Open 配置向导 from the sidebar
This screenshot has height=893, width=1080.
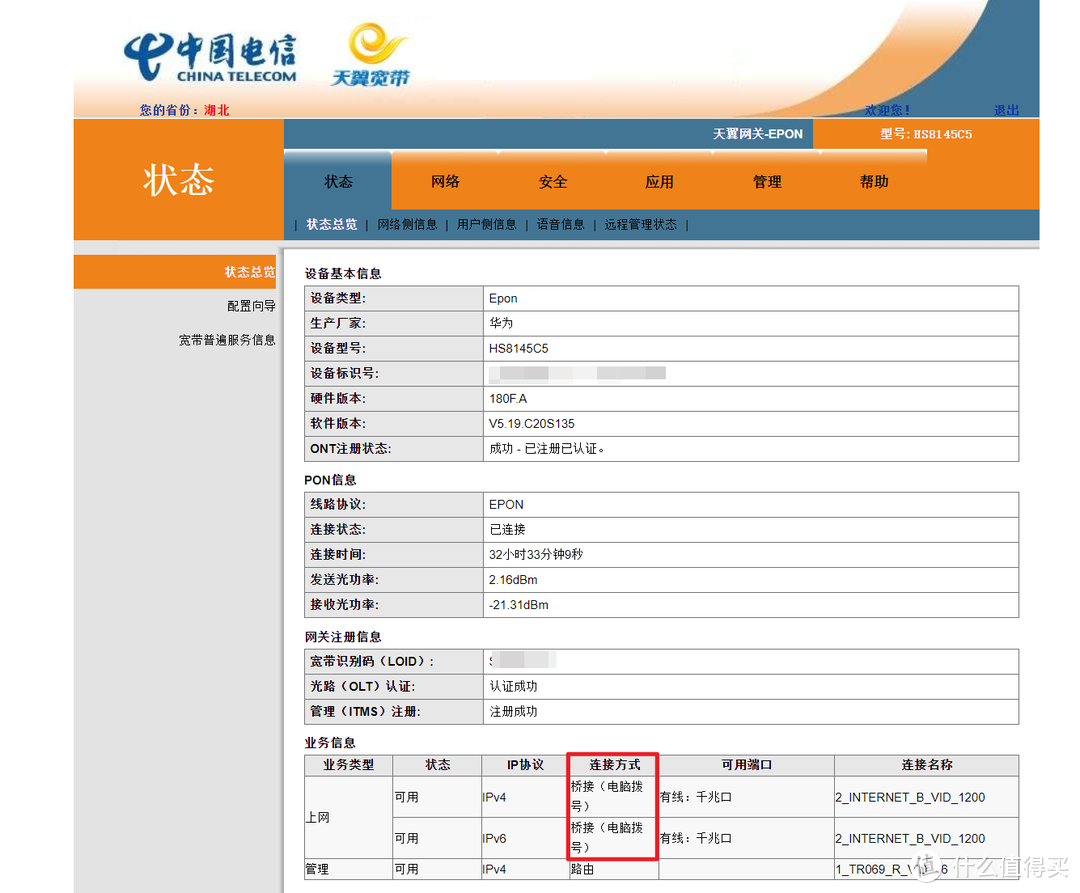point(251,305)
